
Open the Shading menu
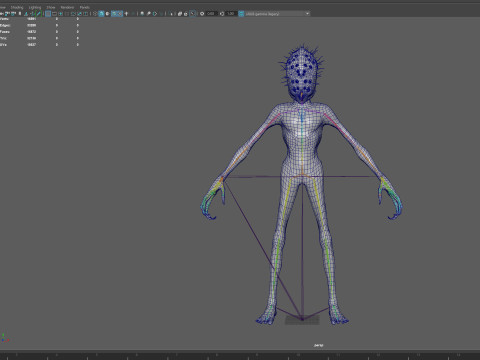(17, 7)
